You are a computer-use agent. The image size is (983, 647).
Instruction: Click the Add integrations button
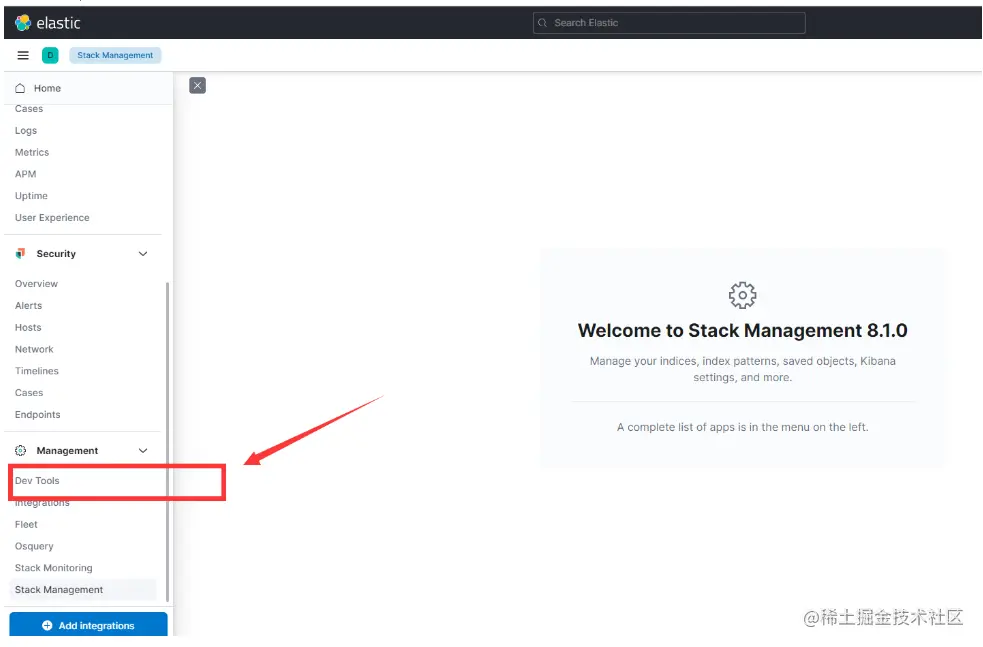(x=88, y=625)
